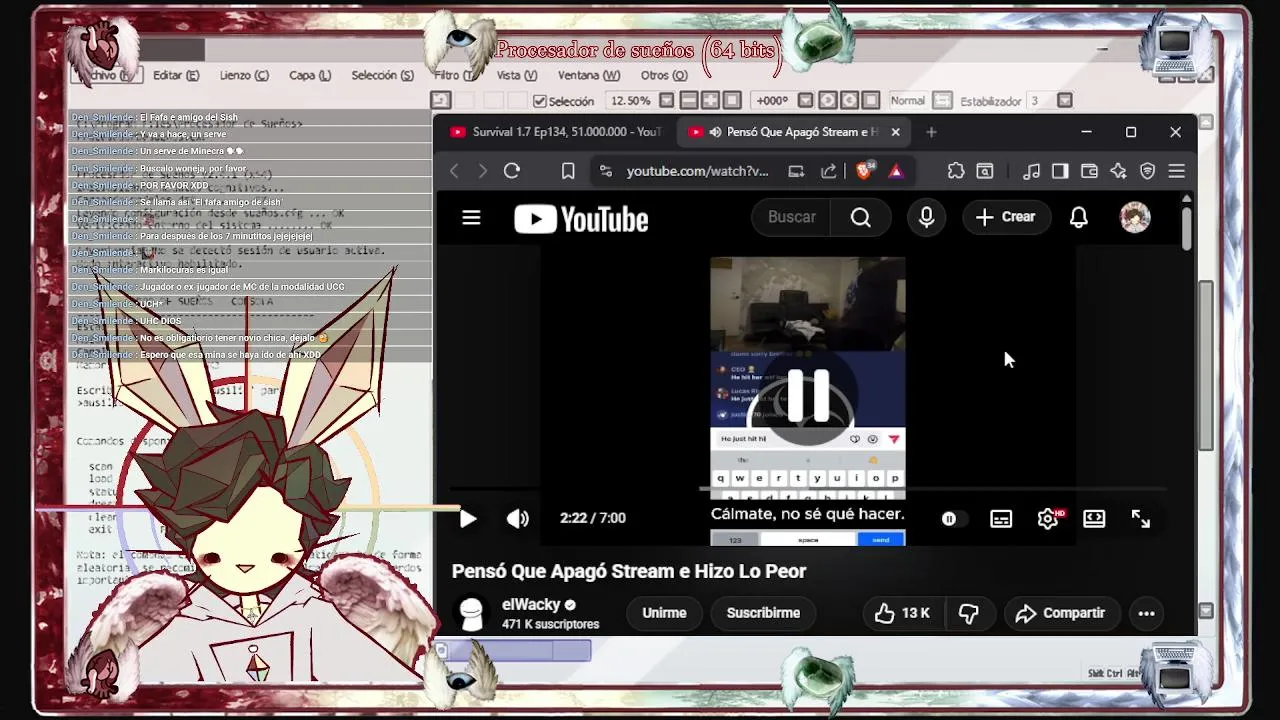
Task: Zoom out canvas with minus button
Action: (x=689, y=101)
